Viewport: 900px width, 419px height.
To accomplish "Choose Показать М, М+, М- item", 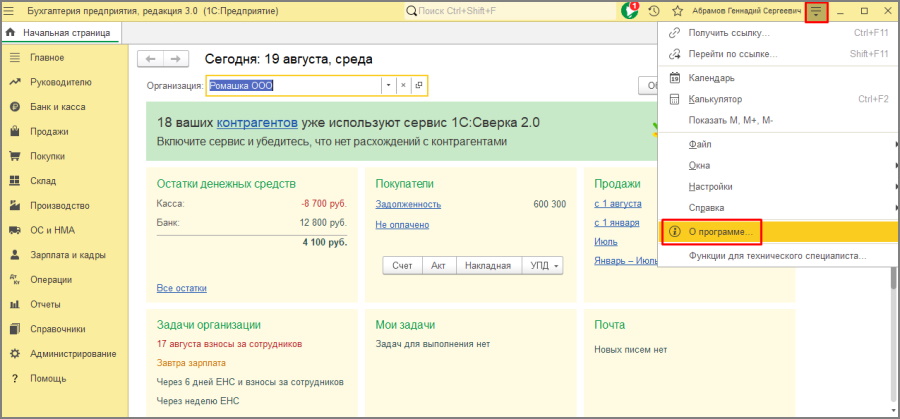I will pyautogui.click(x=778, y=121).
